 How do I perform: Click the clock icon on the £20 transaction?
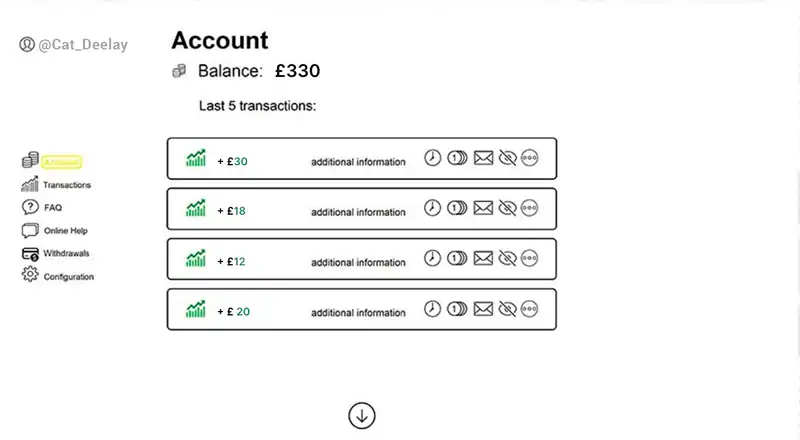tap(433, 309)
